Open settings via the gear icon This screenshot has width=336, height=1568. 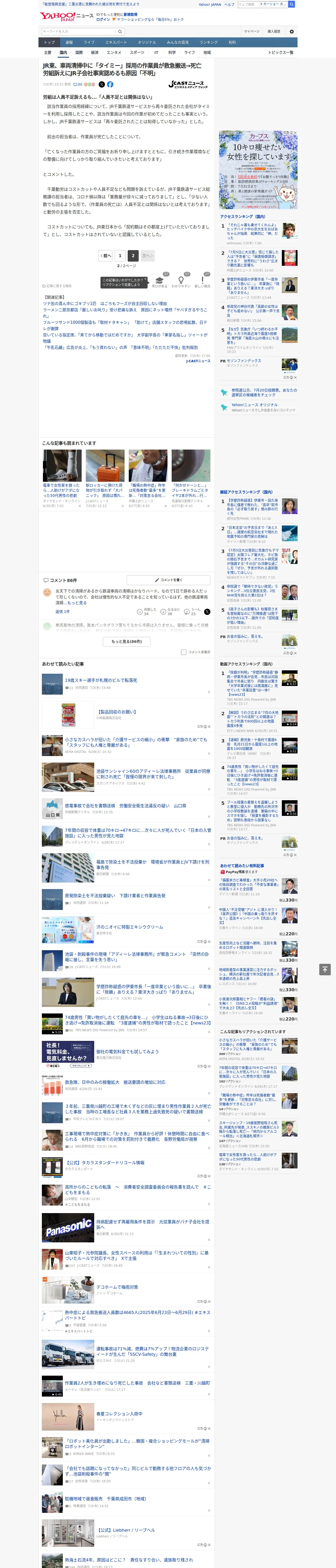[x=292, y=32]
